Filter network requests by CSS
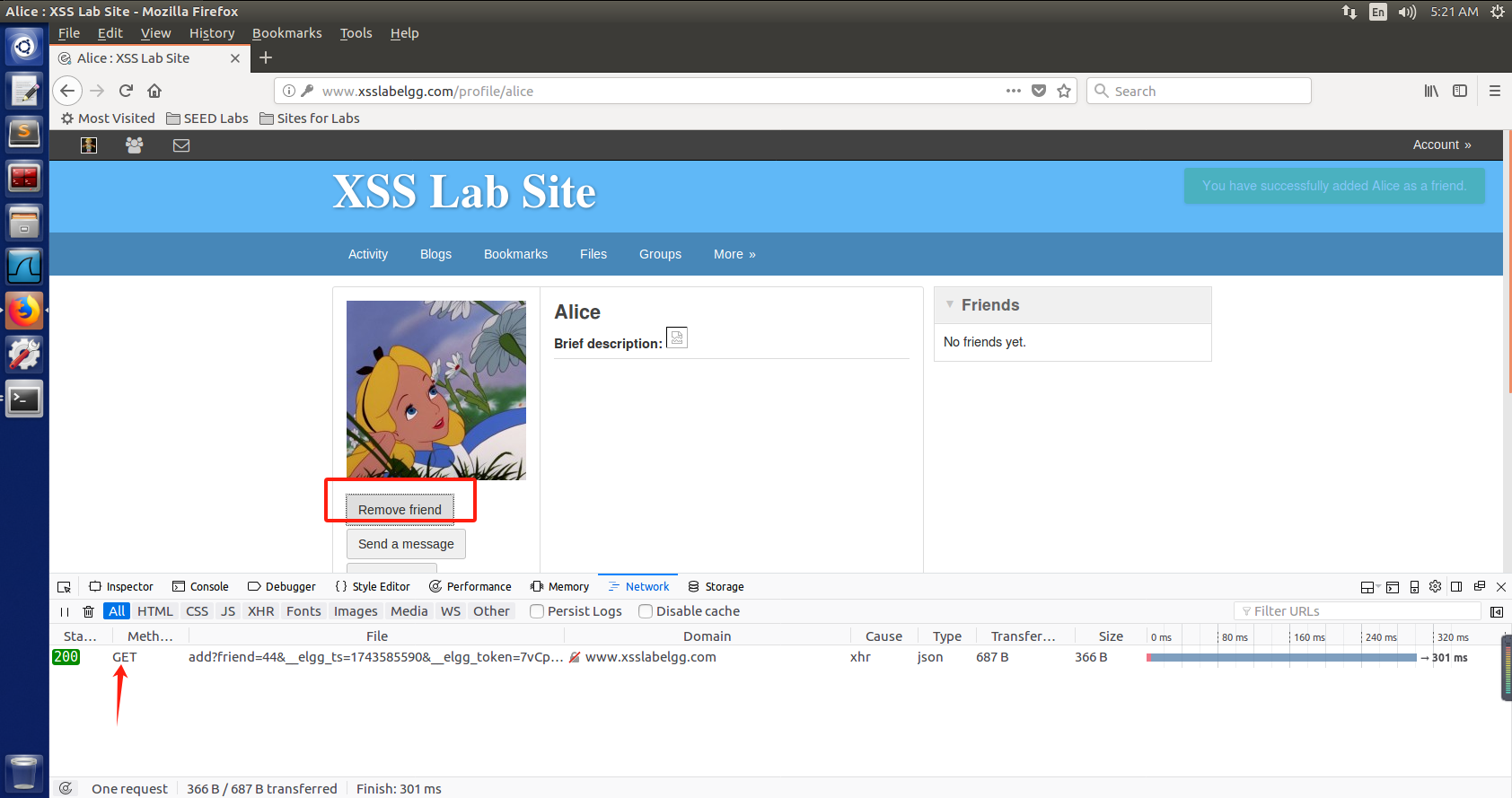Viewport: 1512px width, 798px height. (198, 611)
